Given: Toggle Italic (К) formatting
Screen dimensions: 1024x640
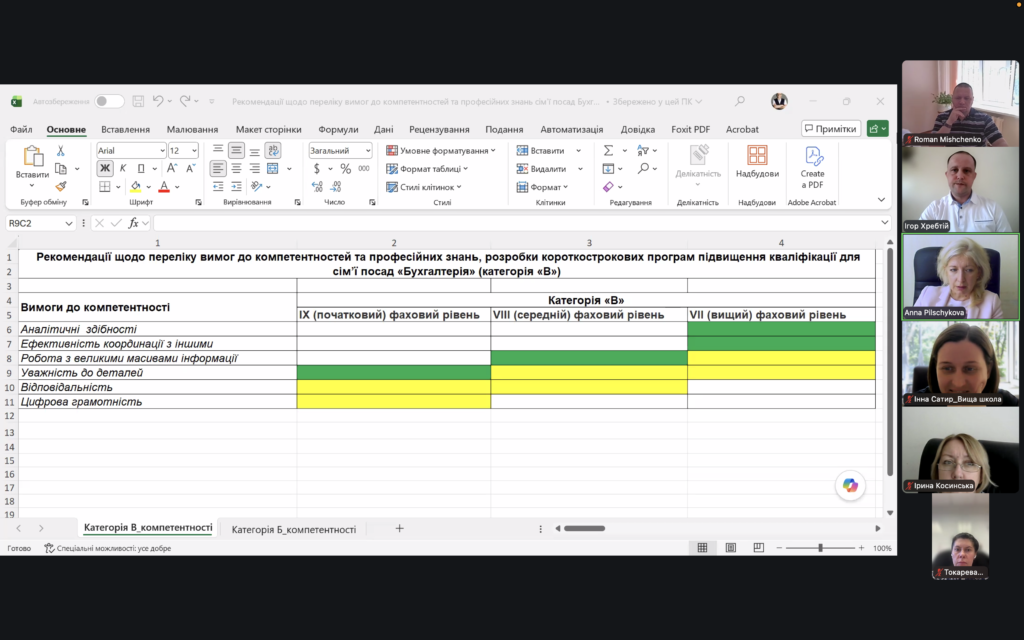Looking at the screenshot, I should [123, 168].
